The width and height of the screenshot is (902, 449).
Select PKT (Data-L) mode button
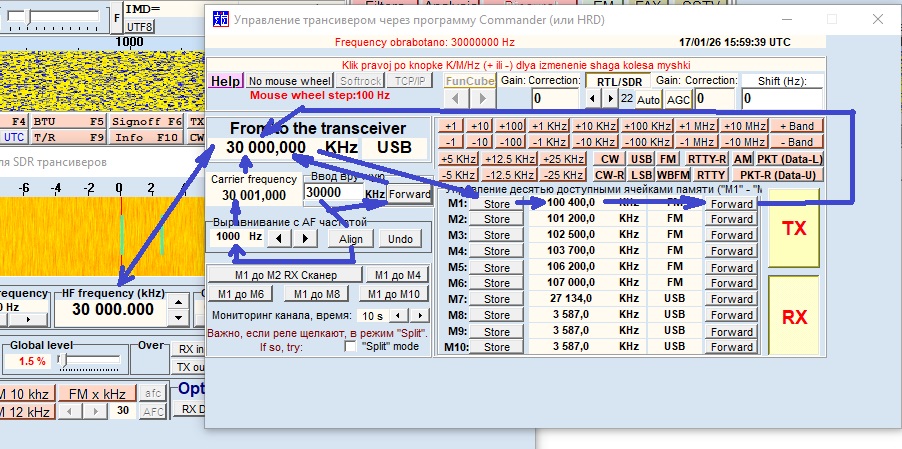click(x=789, y=159)
